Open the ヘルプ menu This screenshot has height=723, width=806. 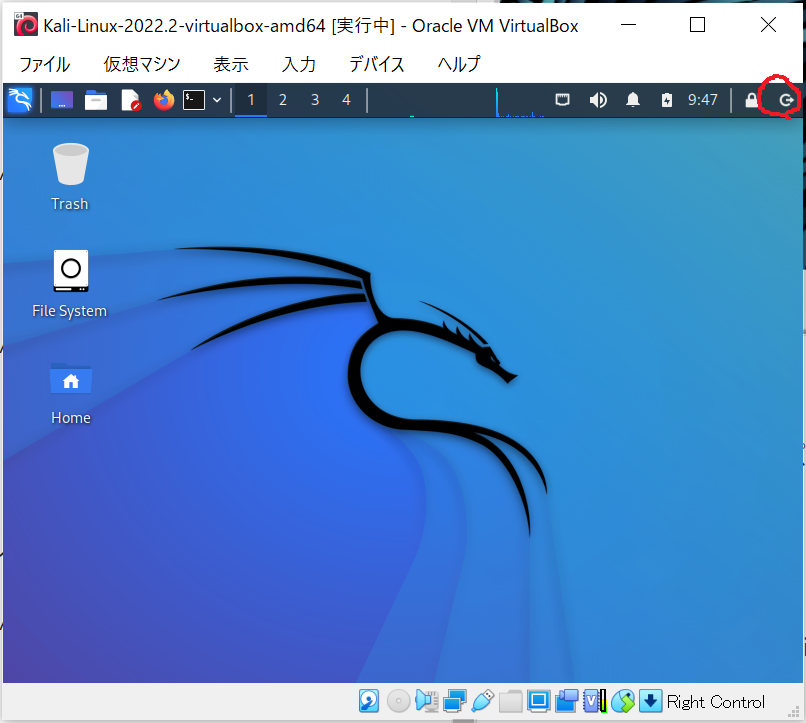[x=459, y=64]
